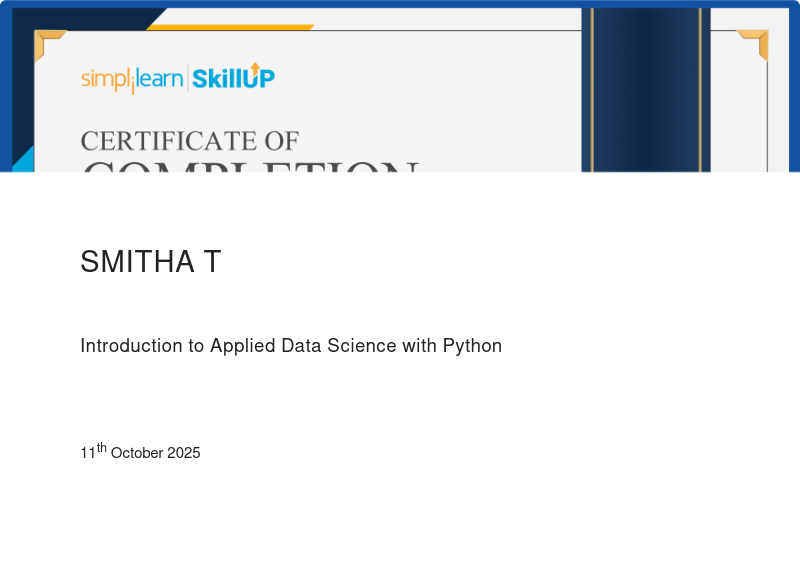Click the gold top-right corner ornament
The image size is (800, 565).
click(x=755, y=42)
